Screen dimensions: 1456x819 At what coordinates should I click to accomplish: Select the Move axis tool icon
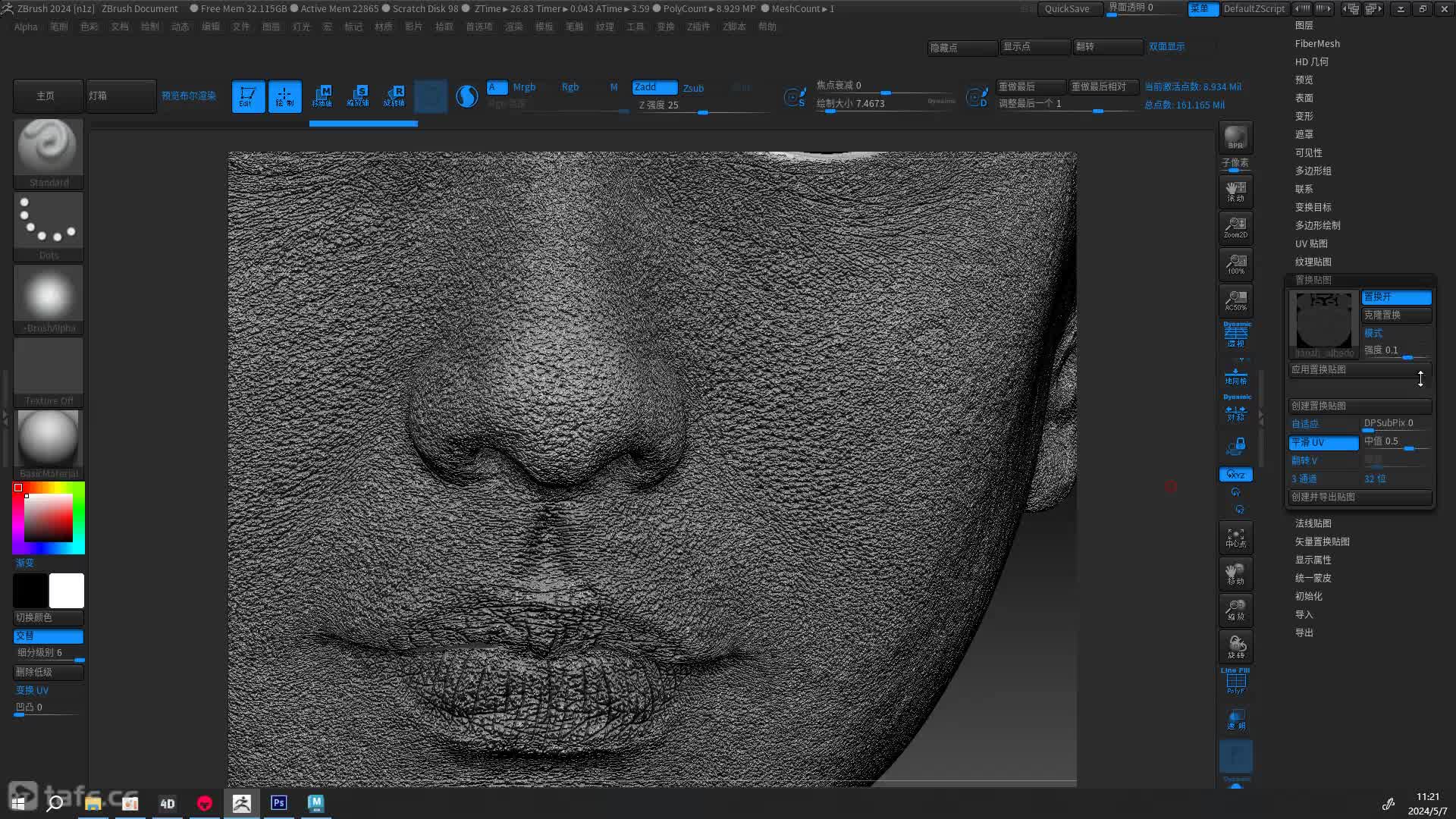[322, 96]
